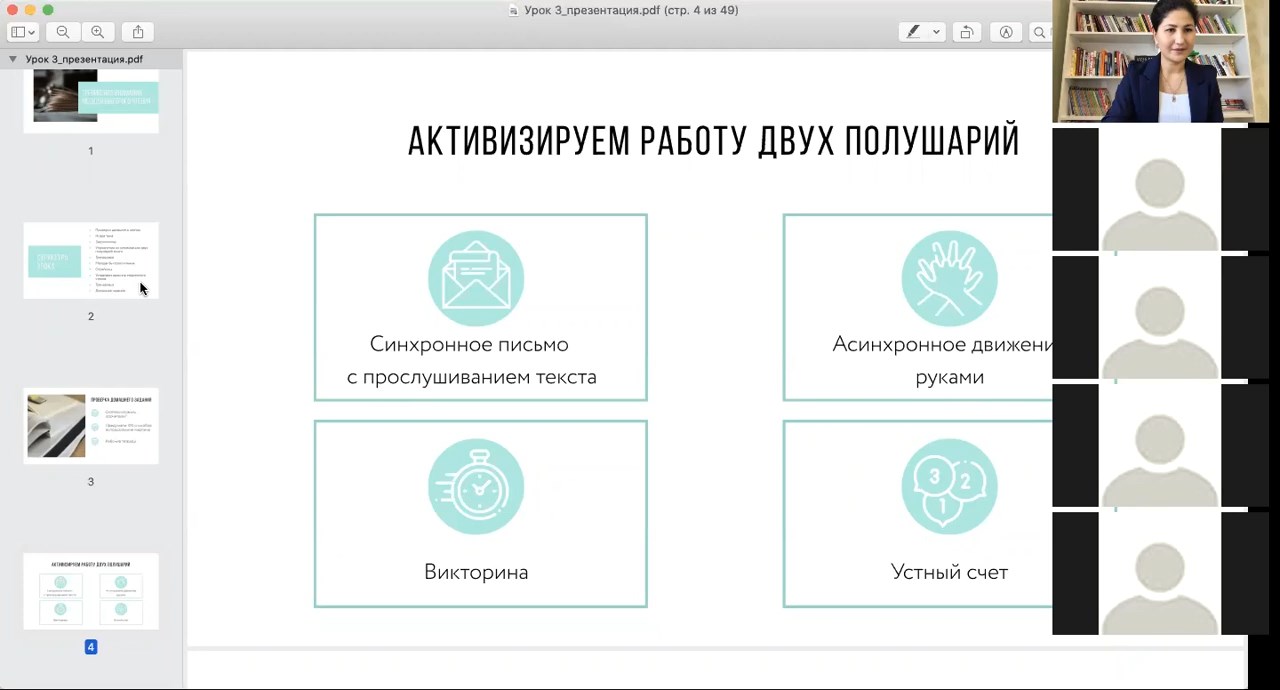Open the Share menu icon
1280x690 pixels.
pos(138,32)
